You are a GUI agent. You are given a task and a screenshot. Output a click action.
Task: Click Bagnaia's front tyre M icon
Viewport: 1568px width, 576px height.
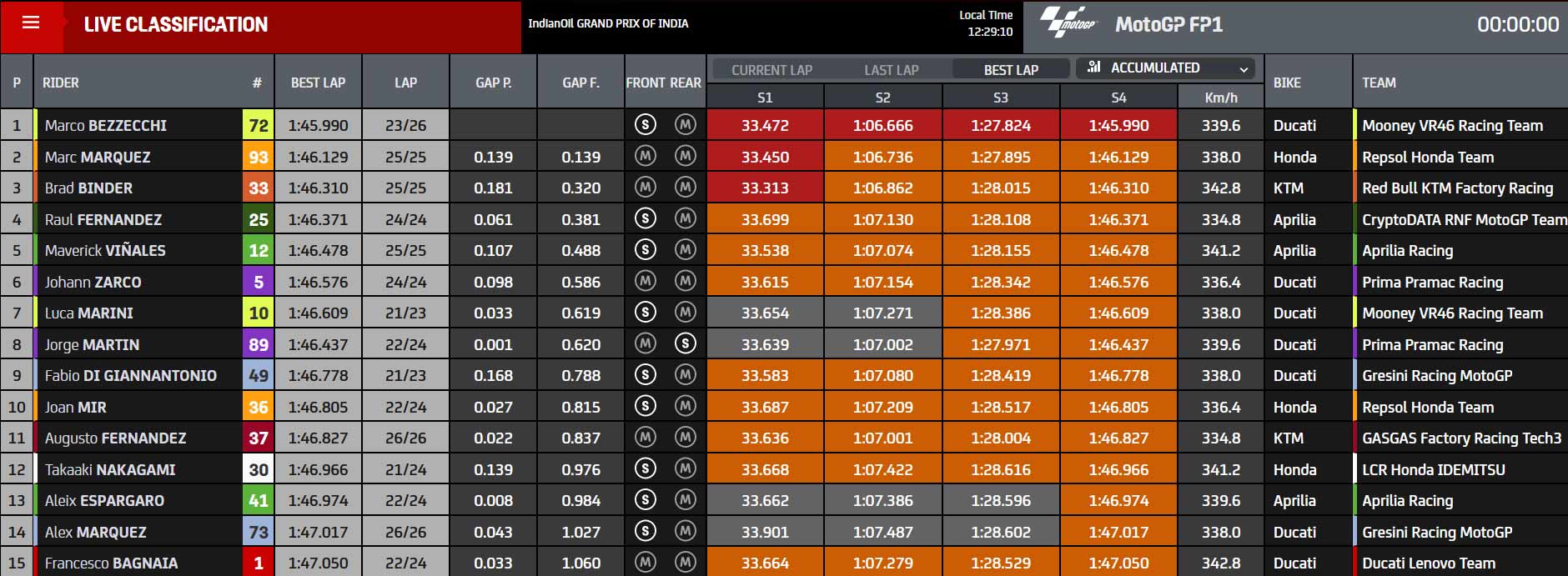pyautogui.click(x=645, y=563)
